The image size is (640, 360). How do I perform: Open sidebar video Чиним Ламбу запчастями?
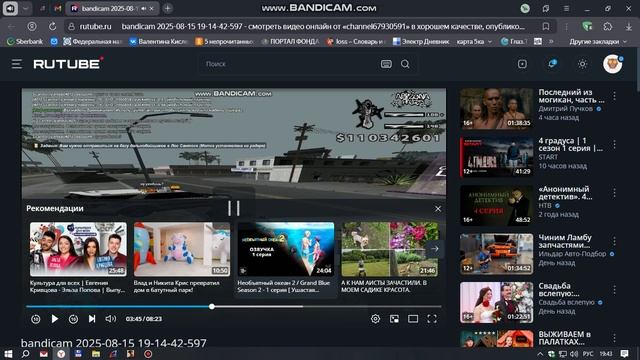coord(496,254)
